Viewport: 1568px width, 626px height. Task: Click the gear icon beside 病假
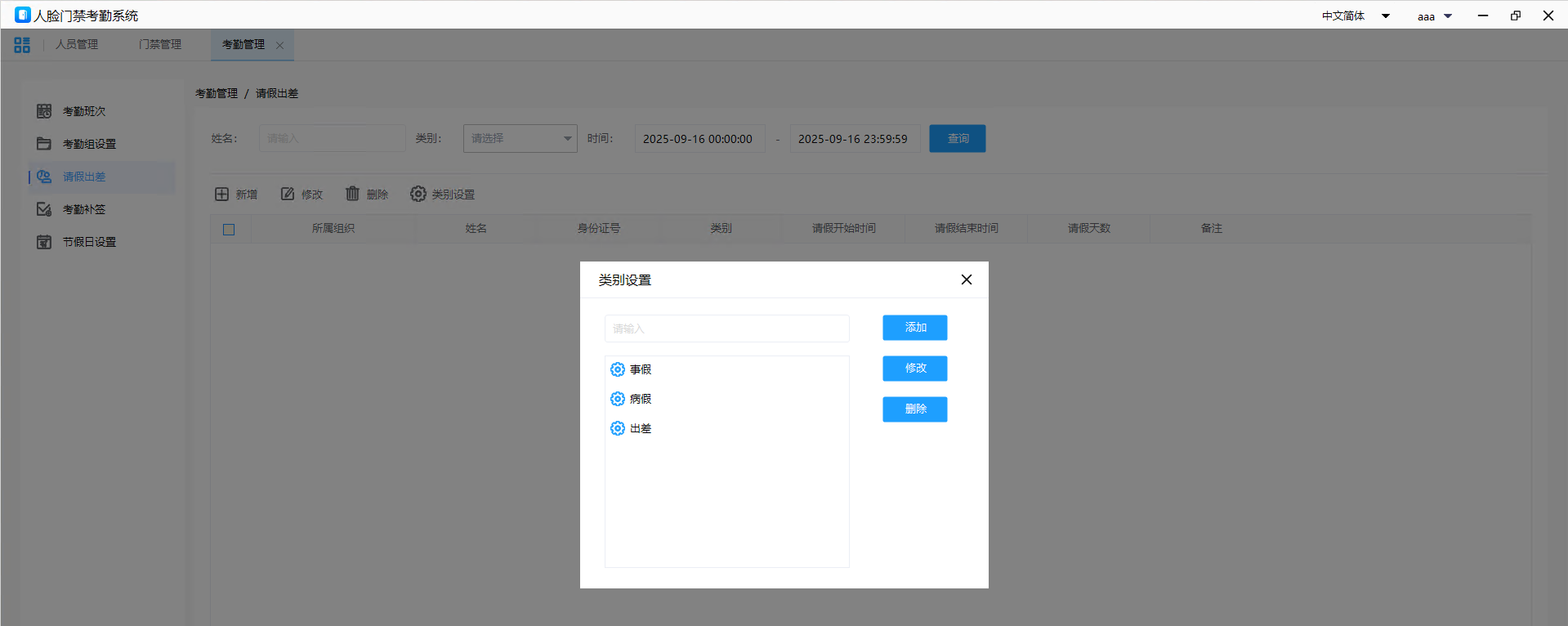coord(618,399)
